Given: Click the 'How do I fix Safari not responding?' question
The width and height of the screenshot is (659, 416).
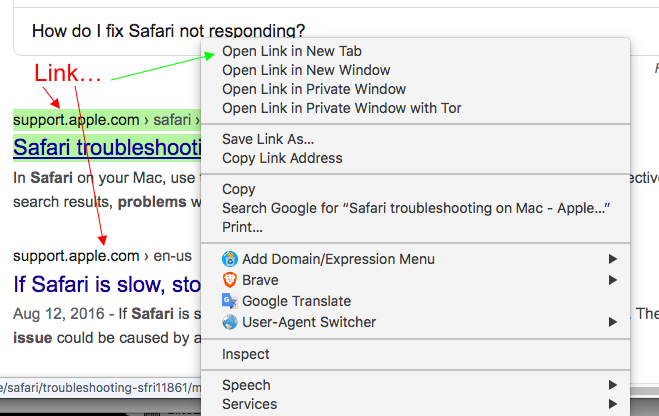Looking at the screenshot, I should [x=169, y=31].
